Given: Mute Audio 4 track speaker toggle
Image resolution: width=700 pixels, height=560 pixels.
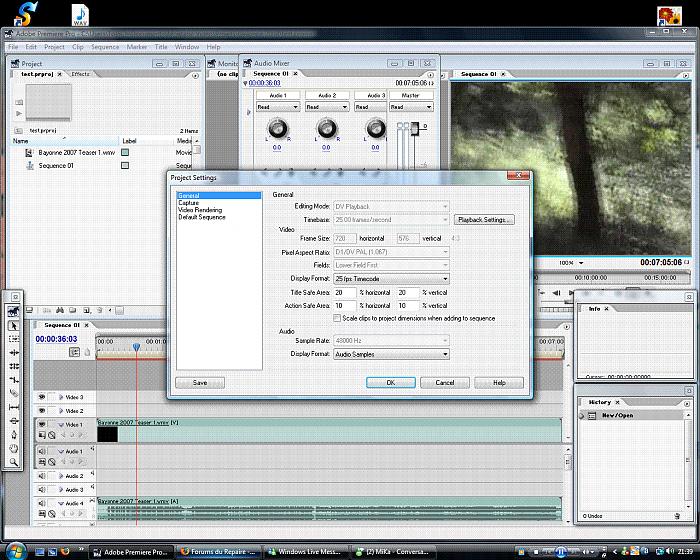Looking at the screenshot, I should [42, 503].
